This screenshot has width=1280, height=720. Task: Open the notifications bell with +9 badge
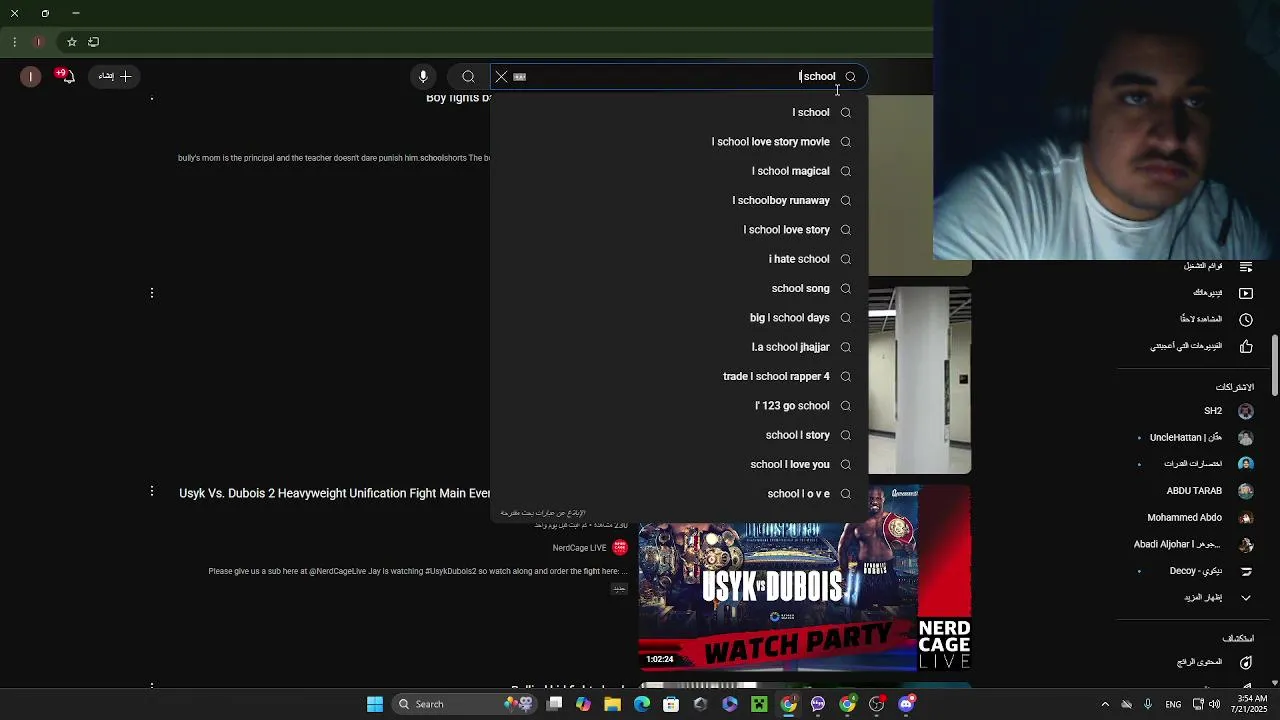coord(66,76)
